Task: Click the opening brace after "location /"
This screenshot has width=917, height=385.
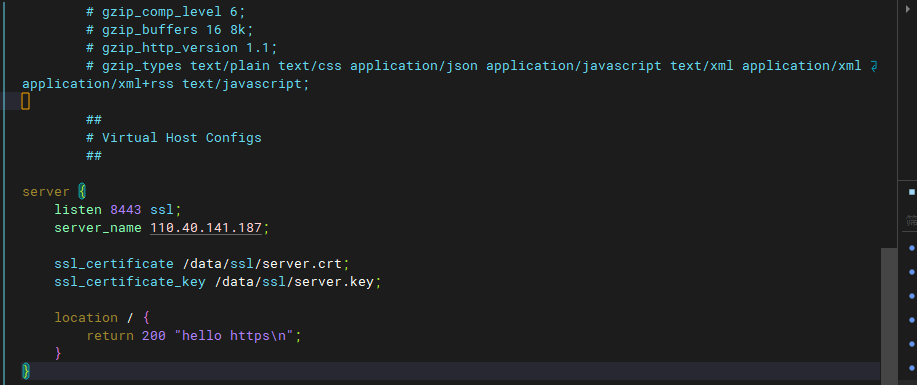Action: coord(146,318)
